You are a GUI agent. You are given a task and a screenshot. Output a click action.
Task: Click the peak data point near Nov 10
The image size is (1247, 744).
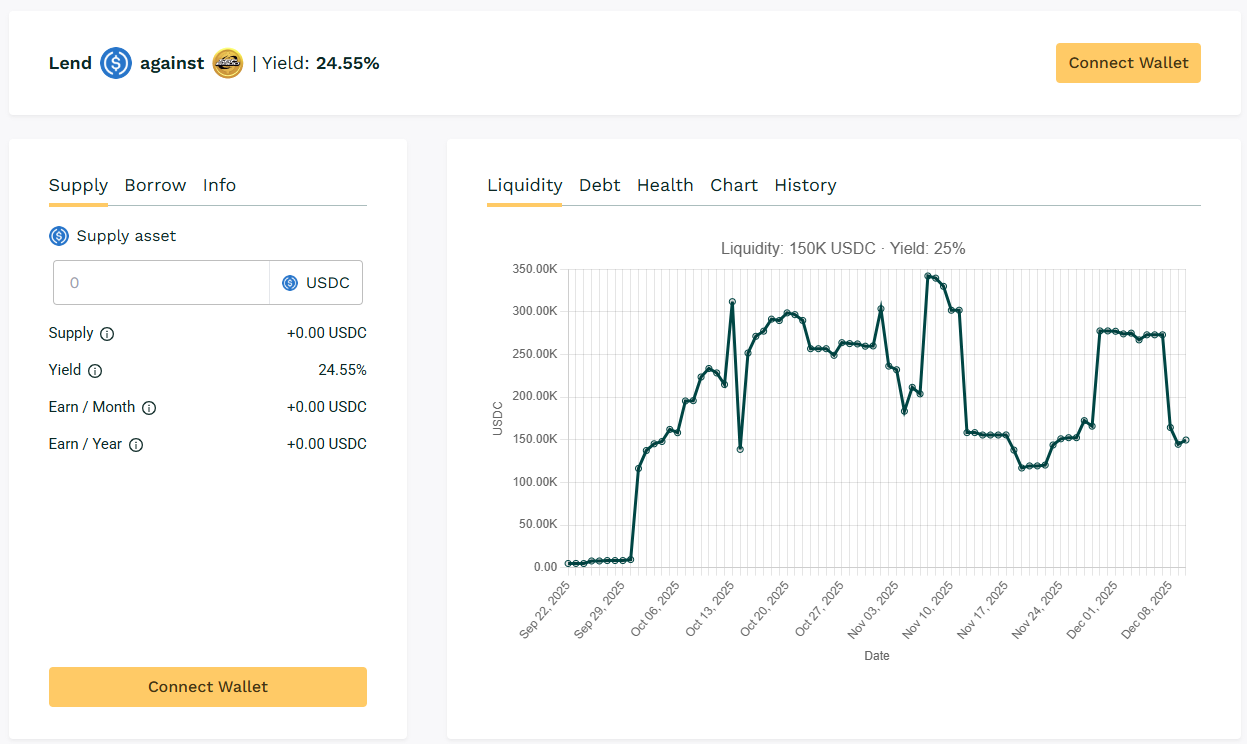928,276
